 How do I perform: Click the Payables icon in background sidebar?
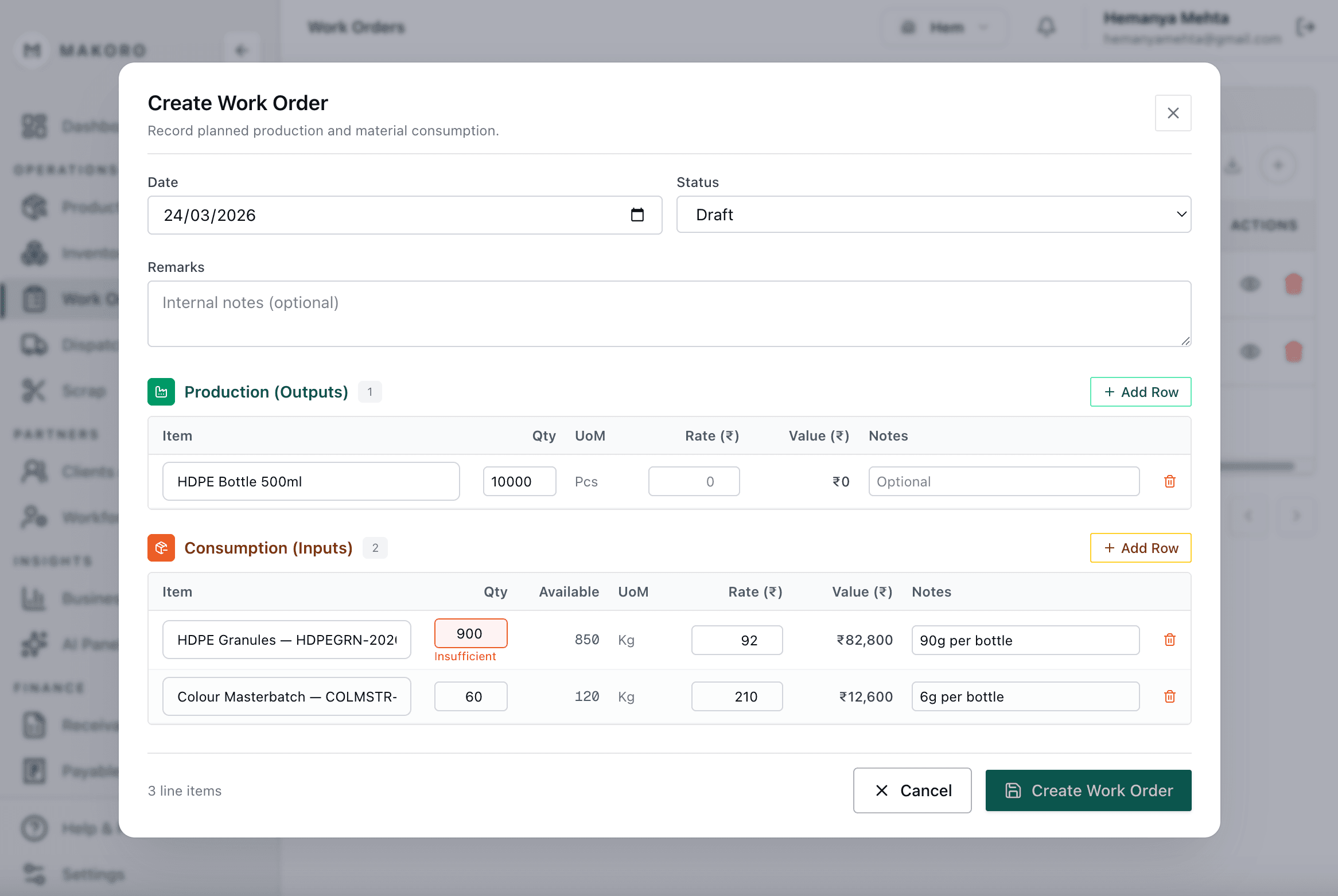point(34,771)
